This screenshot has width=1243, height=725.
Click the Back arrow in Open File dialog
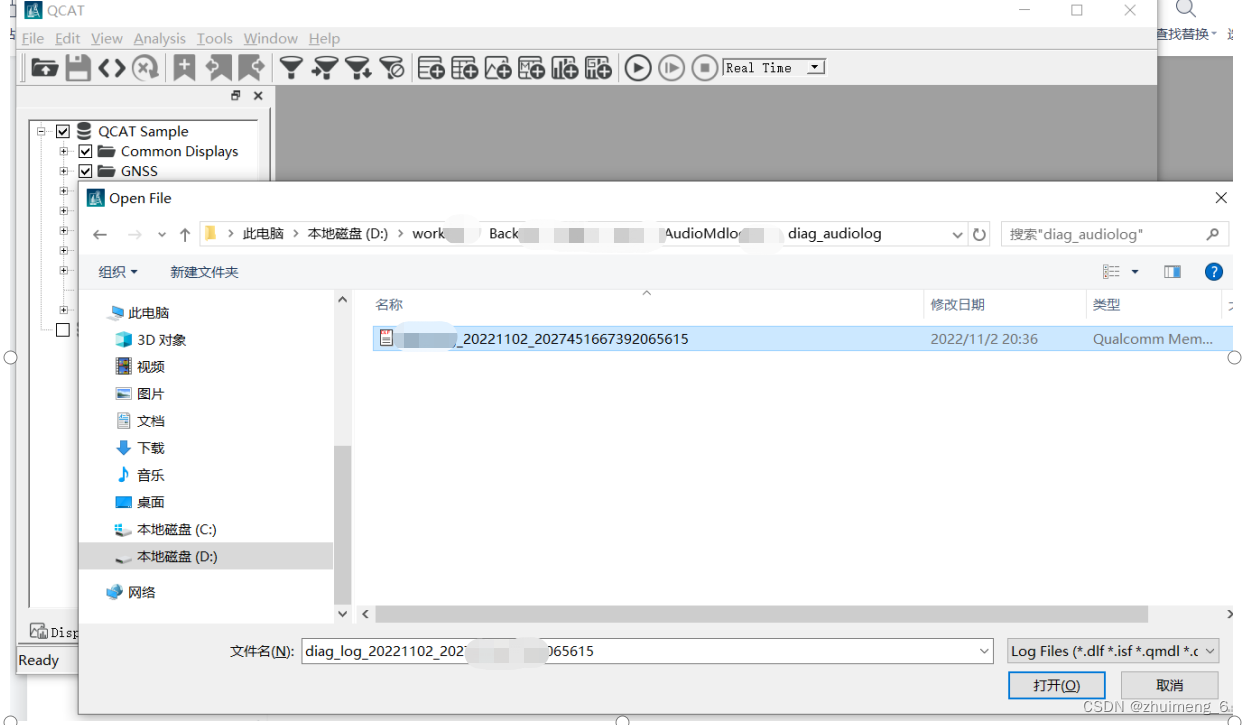point(100,234)
